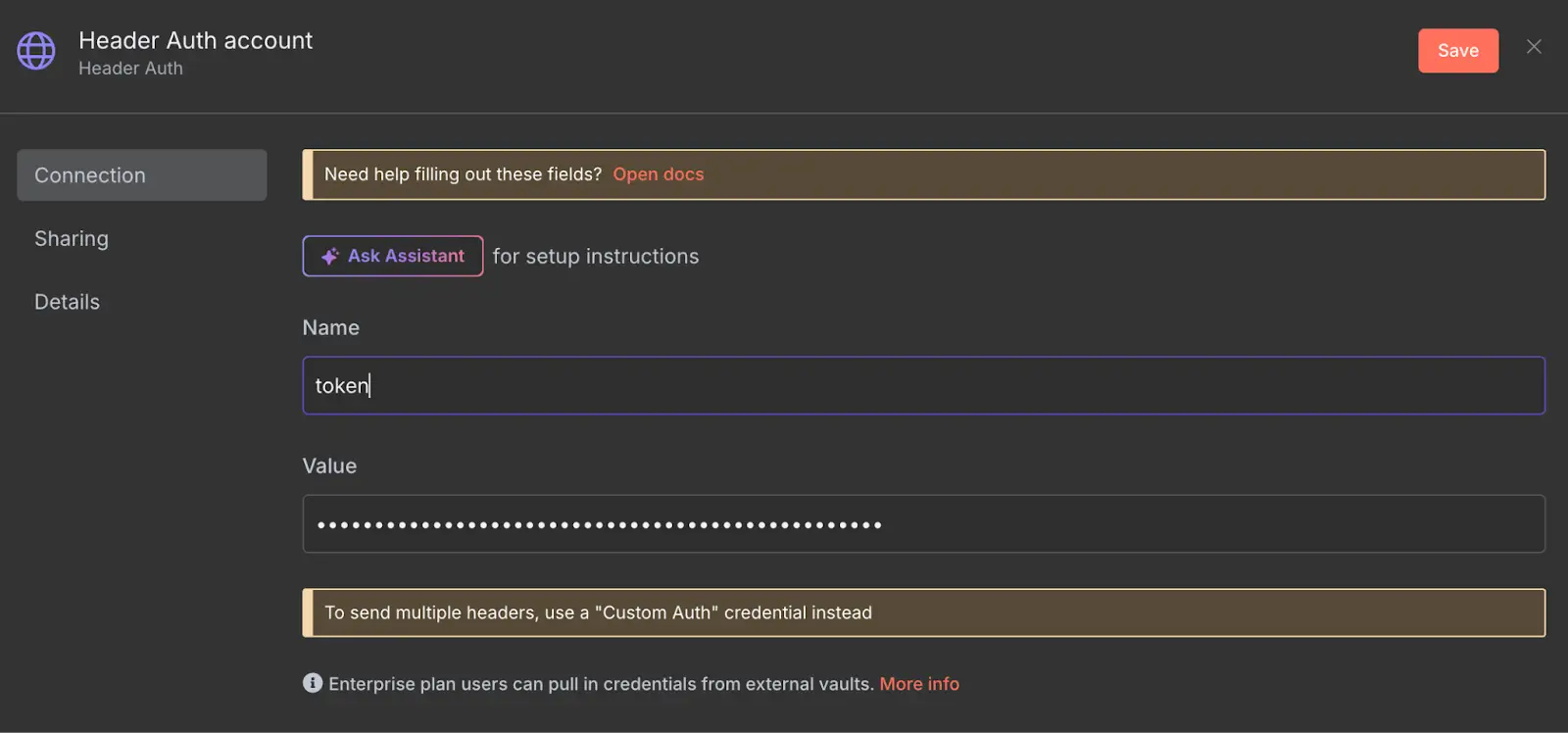
Task: Click the sparkle icon in Ask Assistant
Action: tap(330, 257)
